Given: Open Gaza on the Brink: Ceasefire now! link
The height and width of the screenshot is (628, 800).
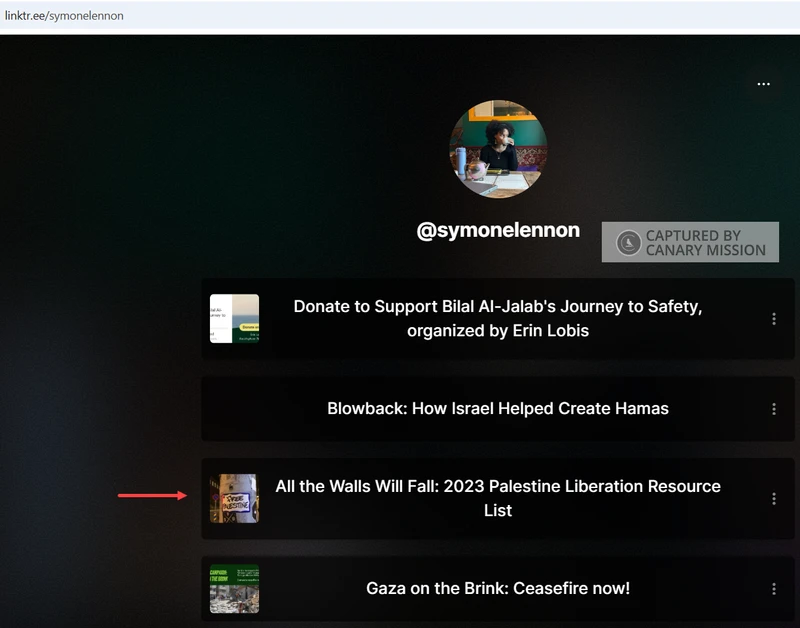Looking at the screenshot, I should tap(498, 589).
